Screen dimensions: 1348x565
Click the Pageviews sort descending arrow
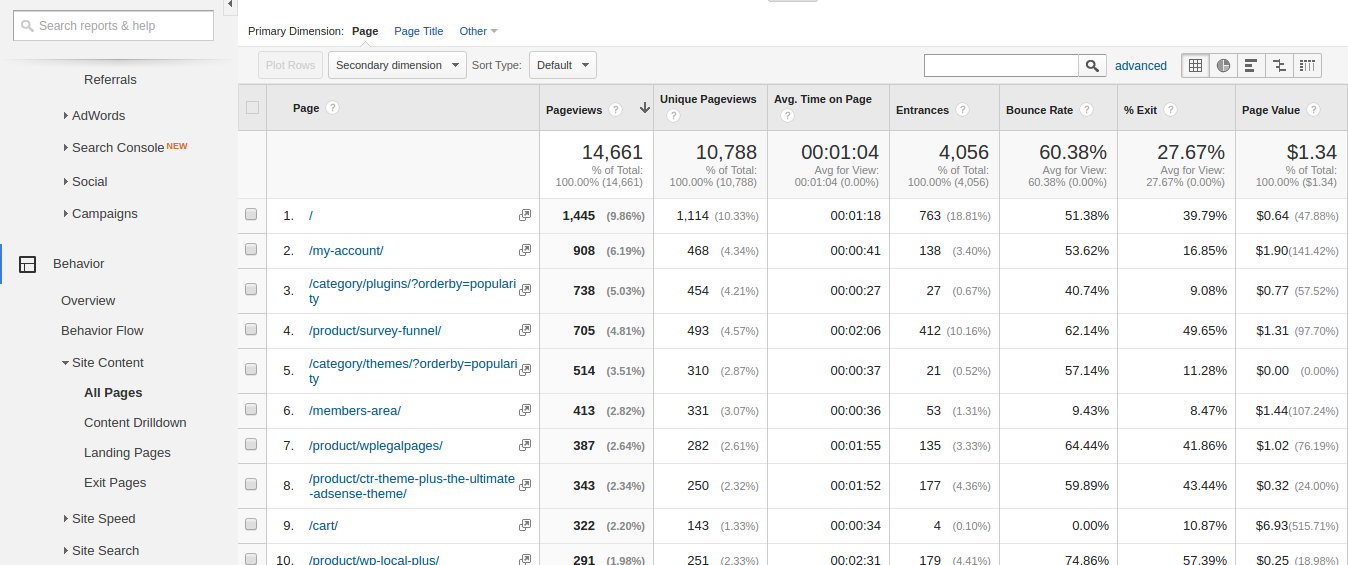coord(645,109)
